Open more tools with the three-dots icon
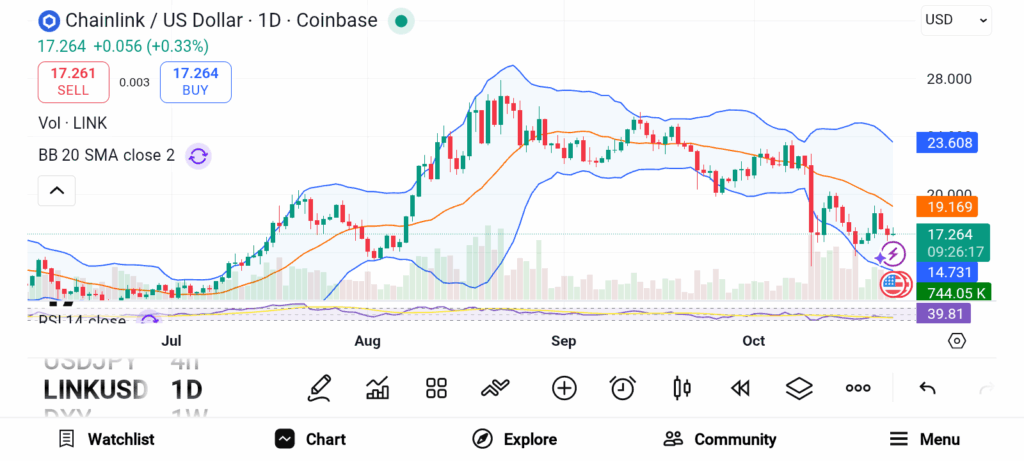This screenshot has height=461, width=1024. [858, 388]
